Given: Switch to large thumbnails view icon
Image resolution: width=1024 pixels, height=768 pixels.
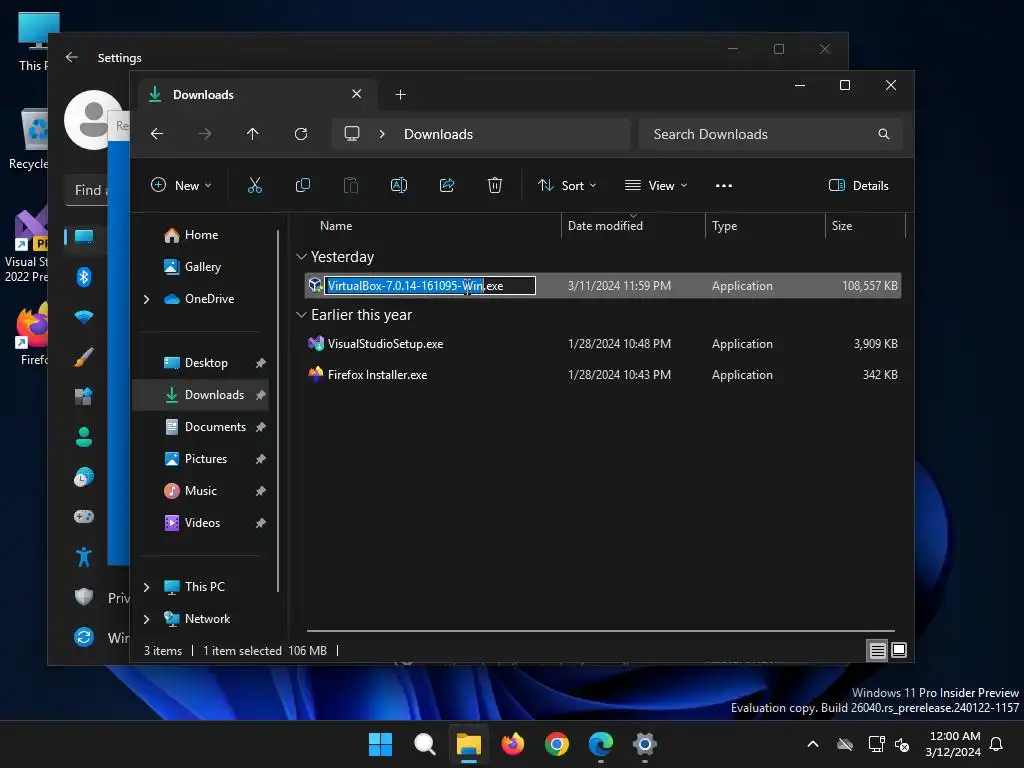Looking at the screenshot, I should [x=899, y=650].
